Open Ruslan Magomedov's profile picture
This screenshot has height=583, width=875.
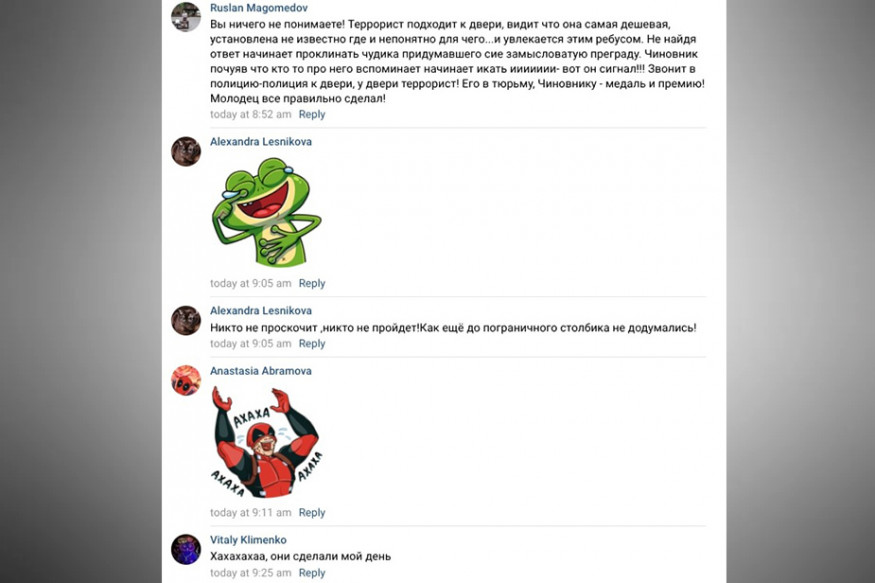tap(186, 17)
